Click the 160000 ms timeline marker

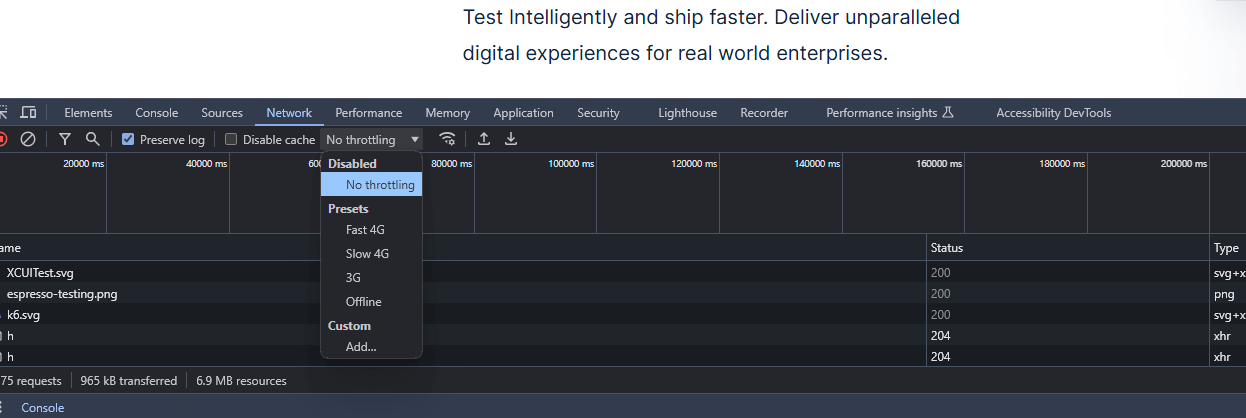click(939, 164)
